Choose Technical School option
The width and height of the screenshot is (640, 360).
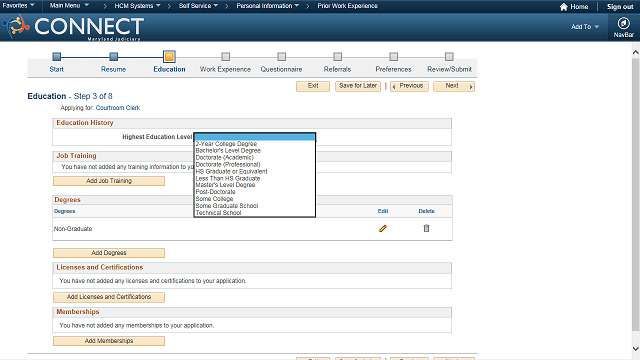tap(255, 213)
